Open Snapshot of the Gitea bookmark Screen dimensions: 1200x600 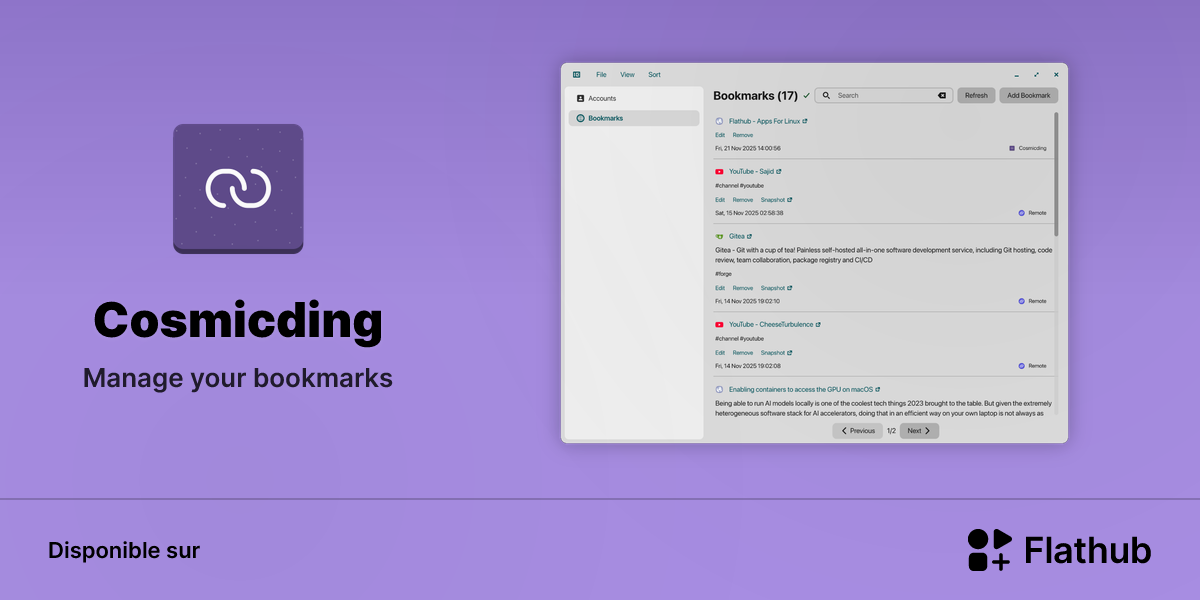776,288
